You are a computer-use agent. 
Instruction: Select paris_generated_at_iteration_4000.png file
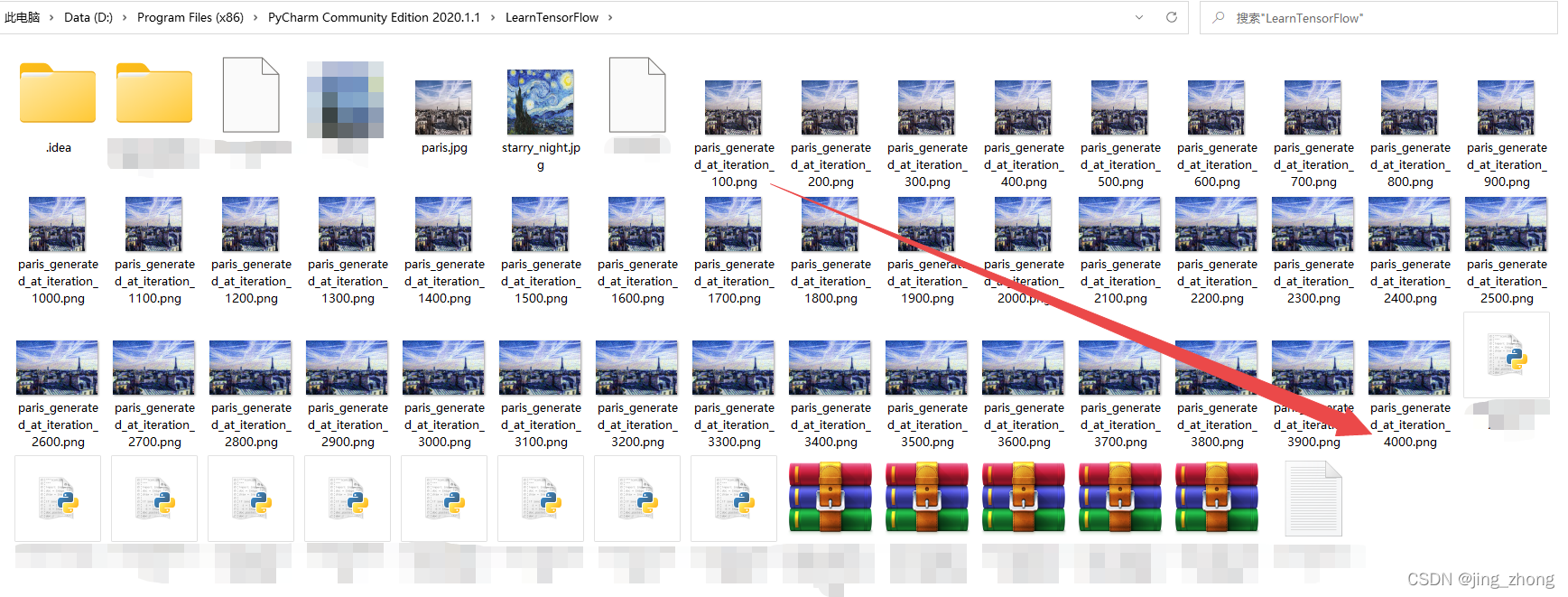(1410, 395)
